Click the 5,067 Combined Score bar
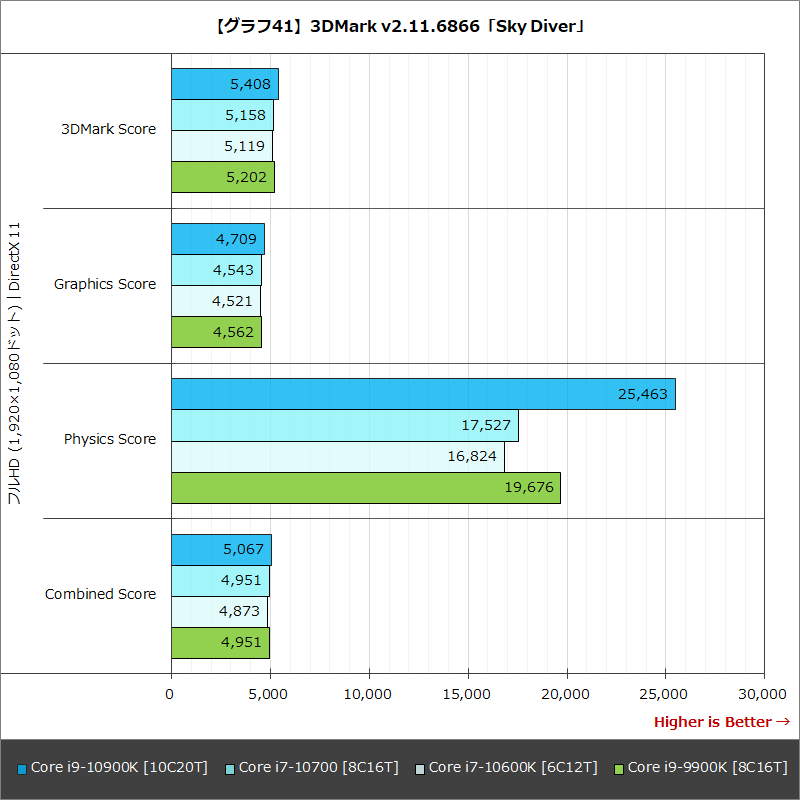 tap(221, 550)
